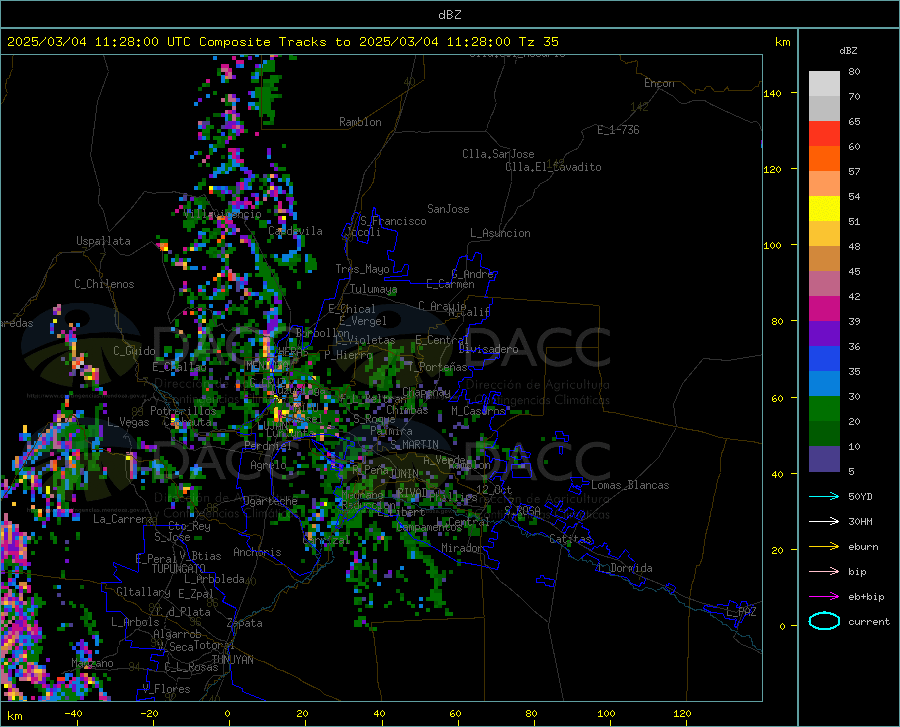Click the '-40' tick on horizontal km axis

[73, 713]
